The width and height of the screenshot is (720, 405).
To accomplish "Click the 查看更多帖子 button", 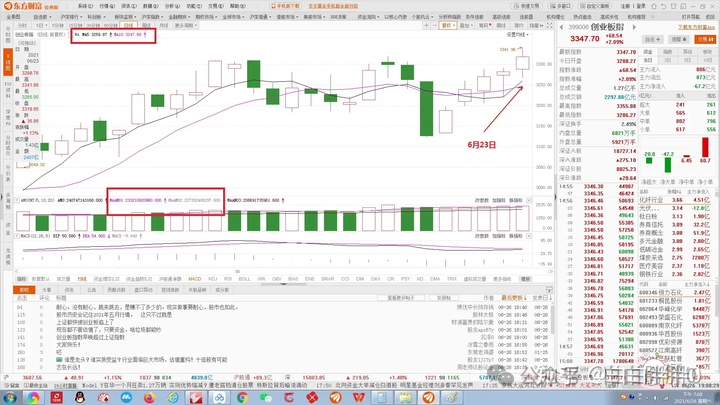I will [x=401, y=298].
